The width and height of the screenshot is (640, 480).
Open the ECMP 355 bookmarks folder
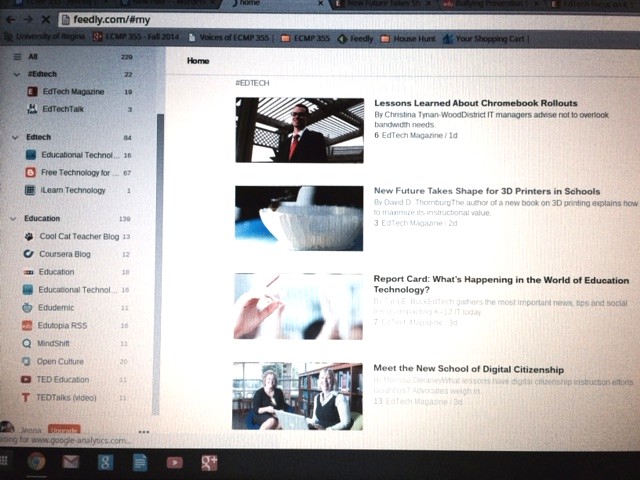(x=305, y=38)
